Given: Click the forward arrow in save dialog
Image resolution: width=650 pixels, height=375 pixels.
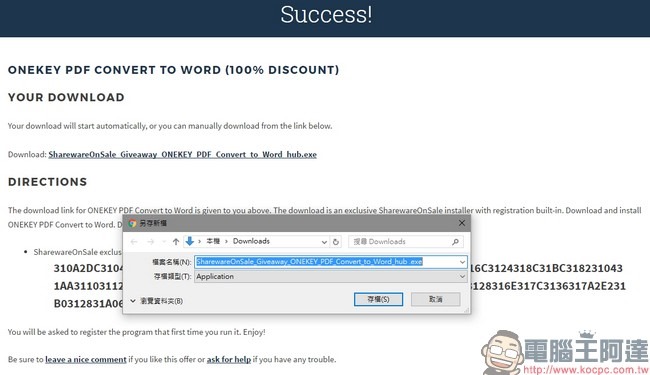Looking at the screenshot, I should pos(150,242).
